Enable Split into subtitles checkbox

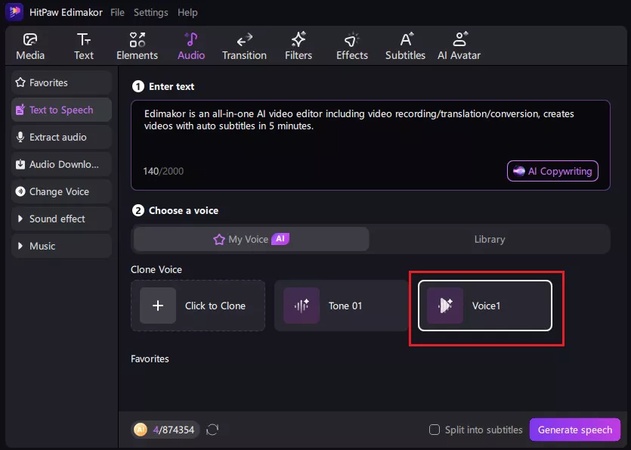coord(434,430)
